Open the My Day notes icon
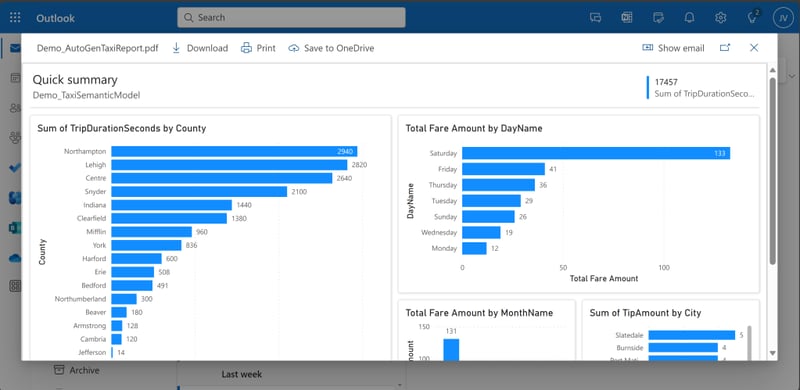Viewport: 800px width, 390px height. [658, 18]
